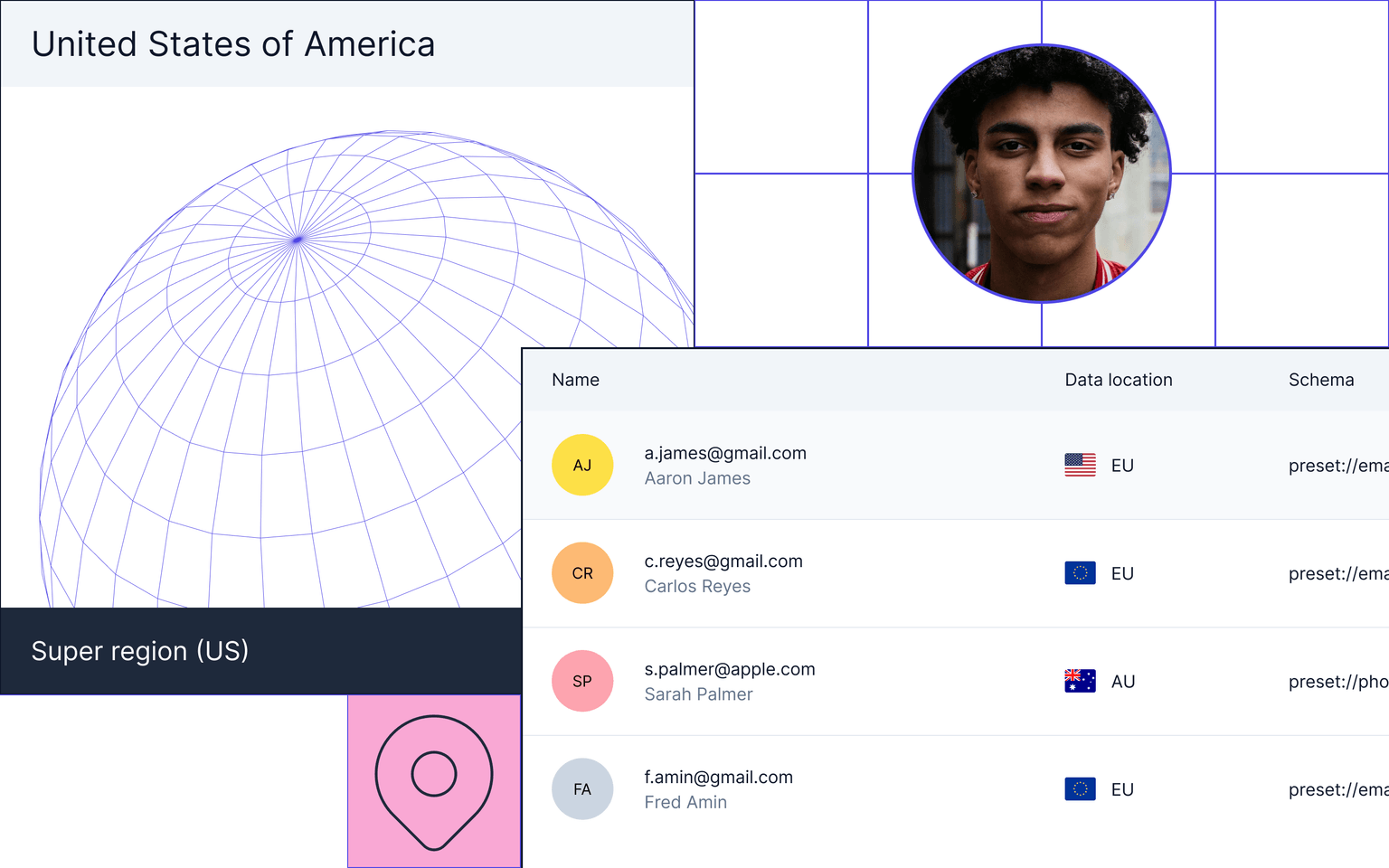Click the US flag in Aaron James row
The width and height of the screenshot is (1389, 868).
[x=1080, y=465]
